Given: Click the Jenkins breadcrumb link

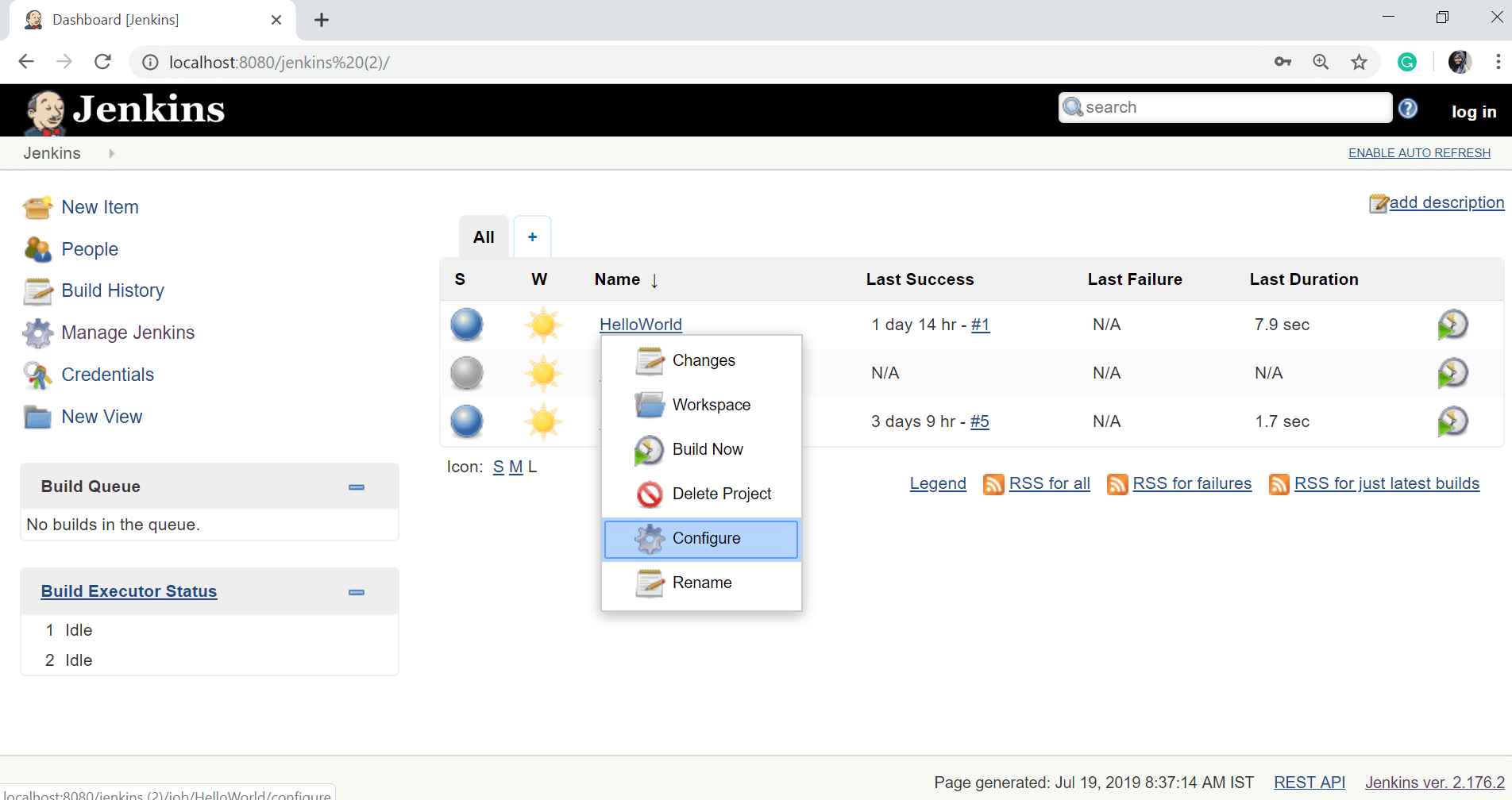Looking at the screenshot, I should click(x=52, y=153).
